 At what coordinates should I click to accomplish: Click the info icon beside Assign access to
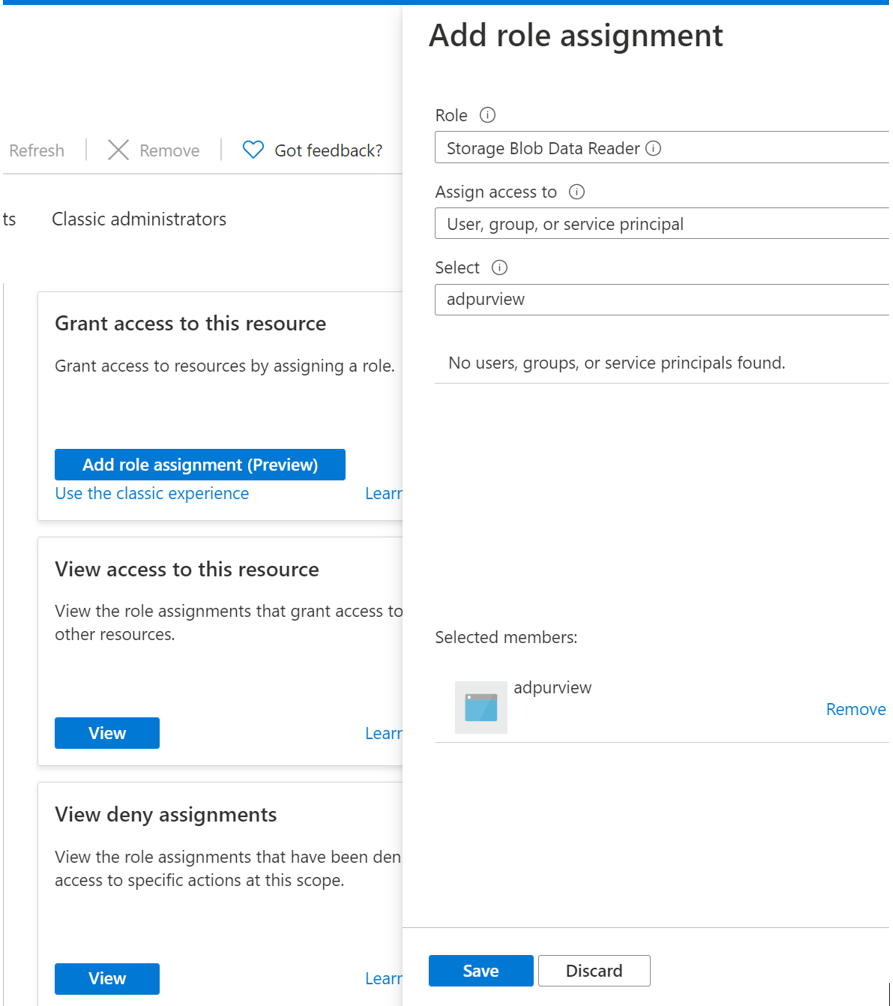(x=577, y=192)
